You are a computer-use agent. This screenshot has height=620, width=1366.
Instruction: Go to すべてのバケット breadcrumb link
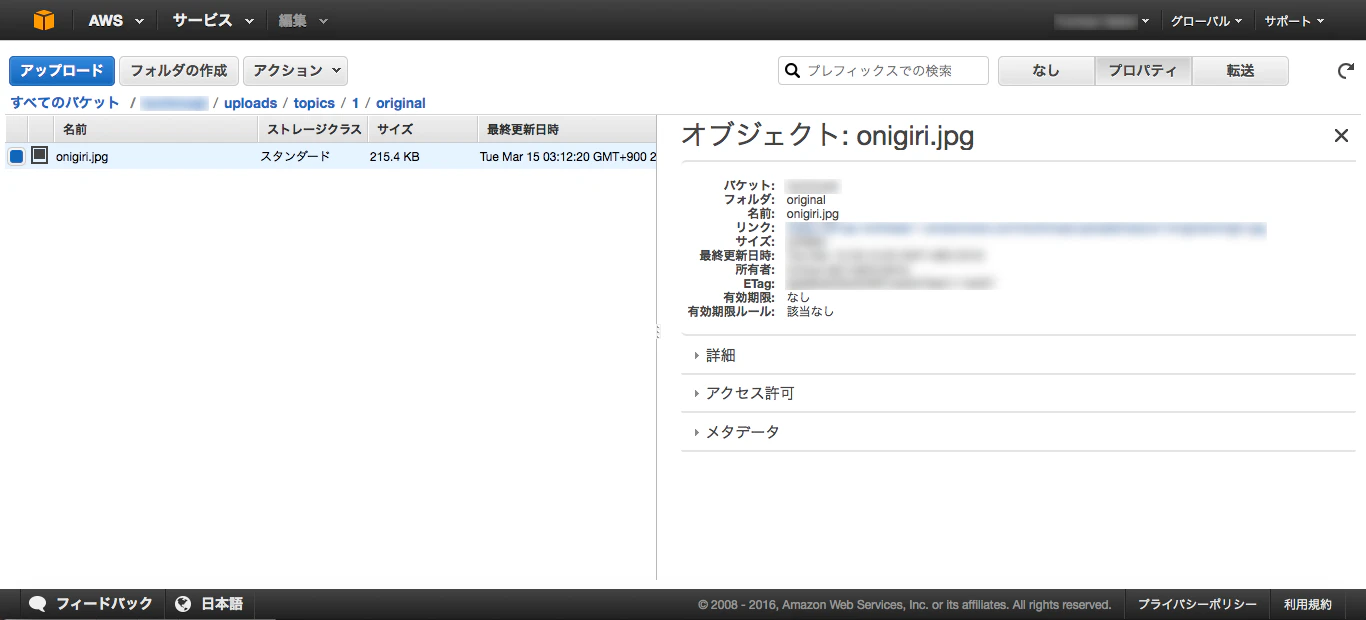tap(65, 103)
